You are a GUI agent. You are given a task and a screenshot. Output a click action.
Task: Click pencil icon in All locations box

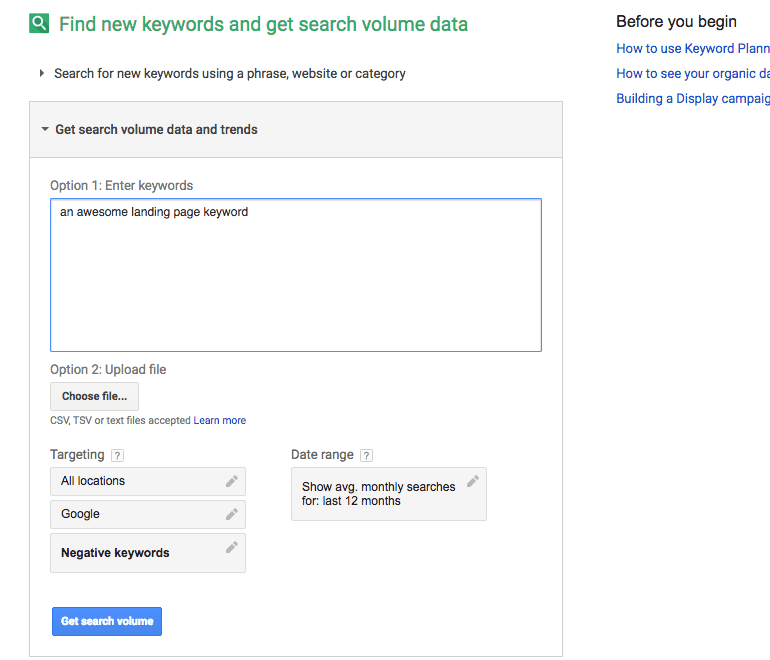[x=232, y=481]
